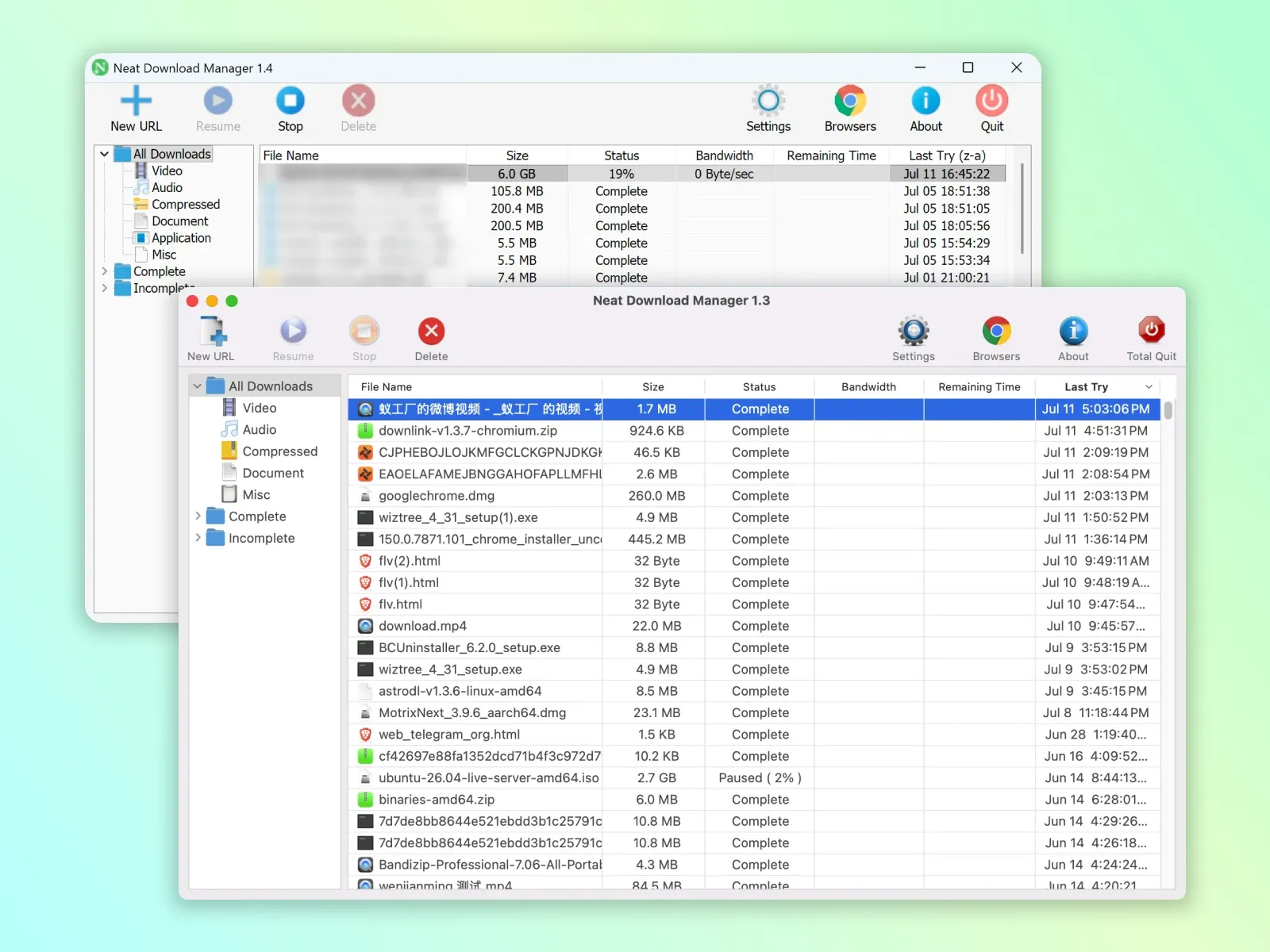Click Total Quit power icon
Screen dimensions: 1270x952
(1152, 330)
